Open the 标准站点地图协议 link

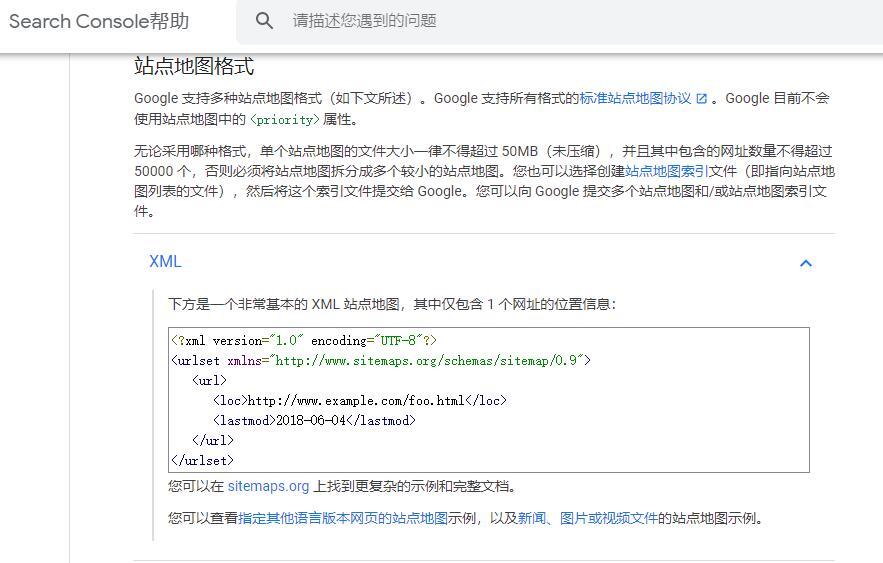[x=635, y=99]
